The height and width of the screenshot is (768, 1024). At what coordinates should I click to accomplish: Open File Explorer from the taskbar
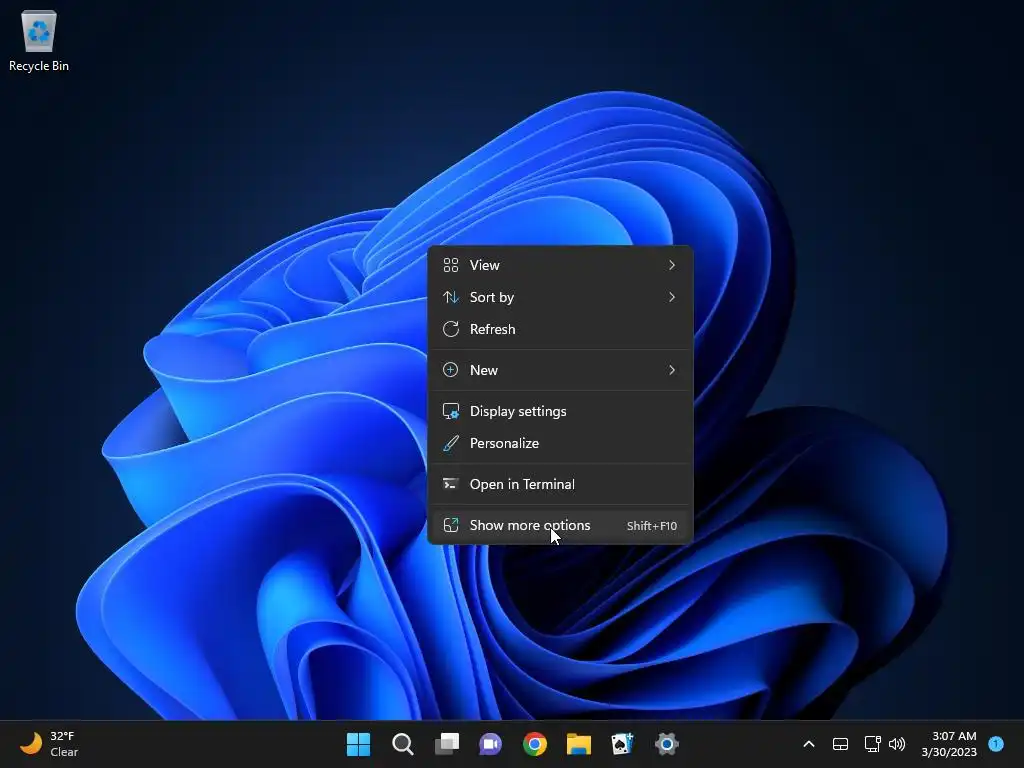(579, 744)
